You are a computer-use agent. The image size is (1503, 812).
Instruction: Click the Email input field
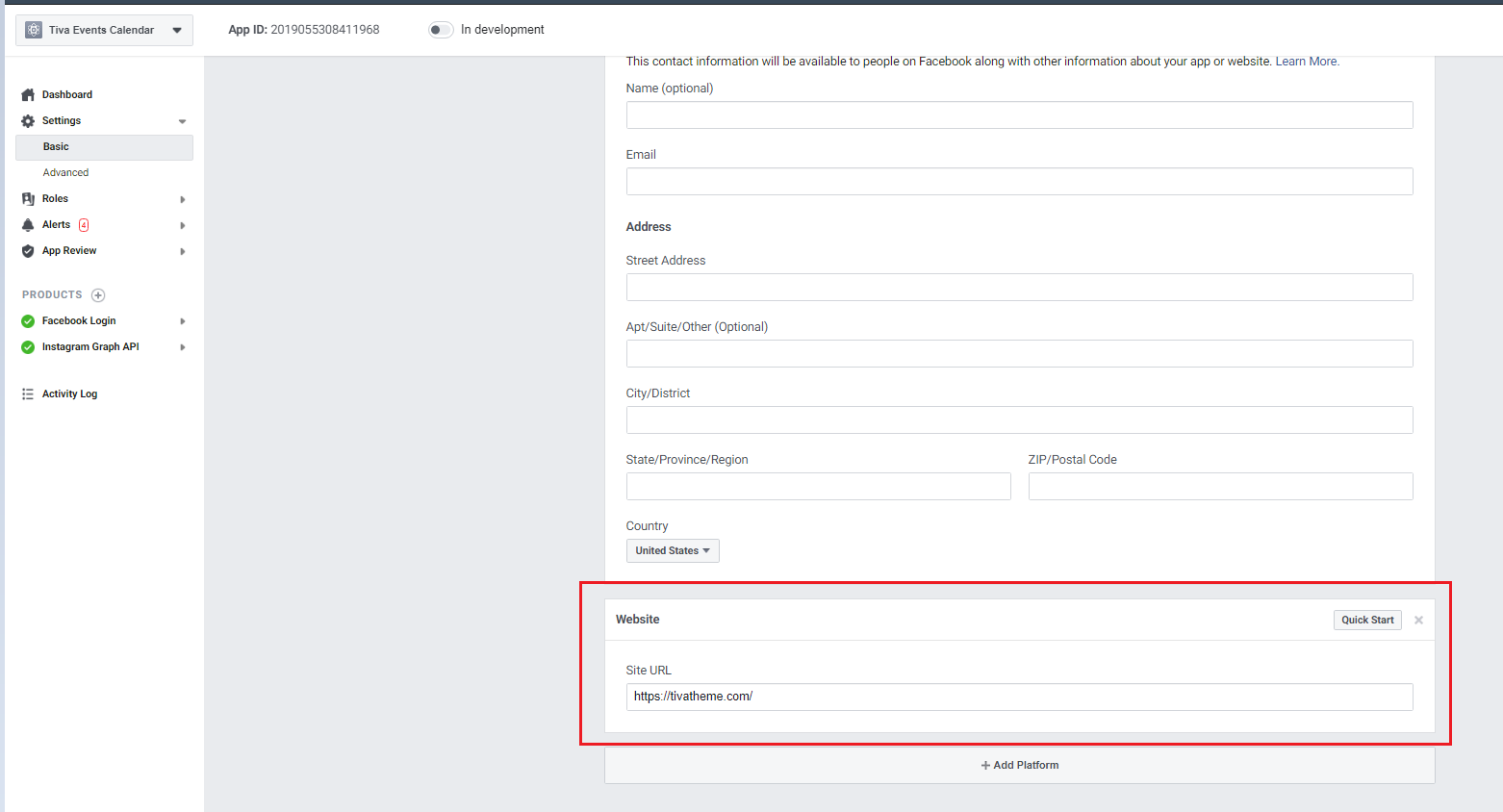coord(1020,182)
